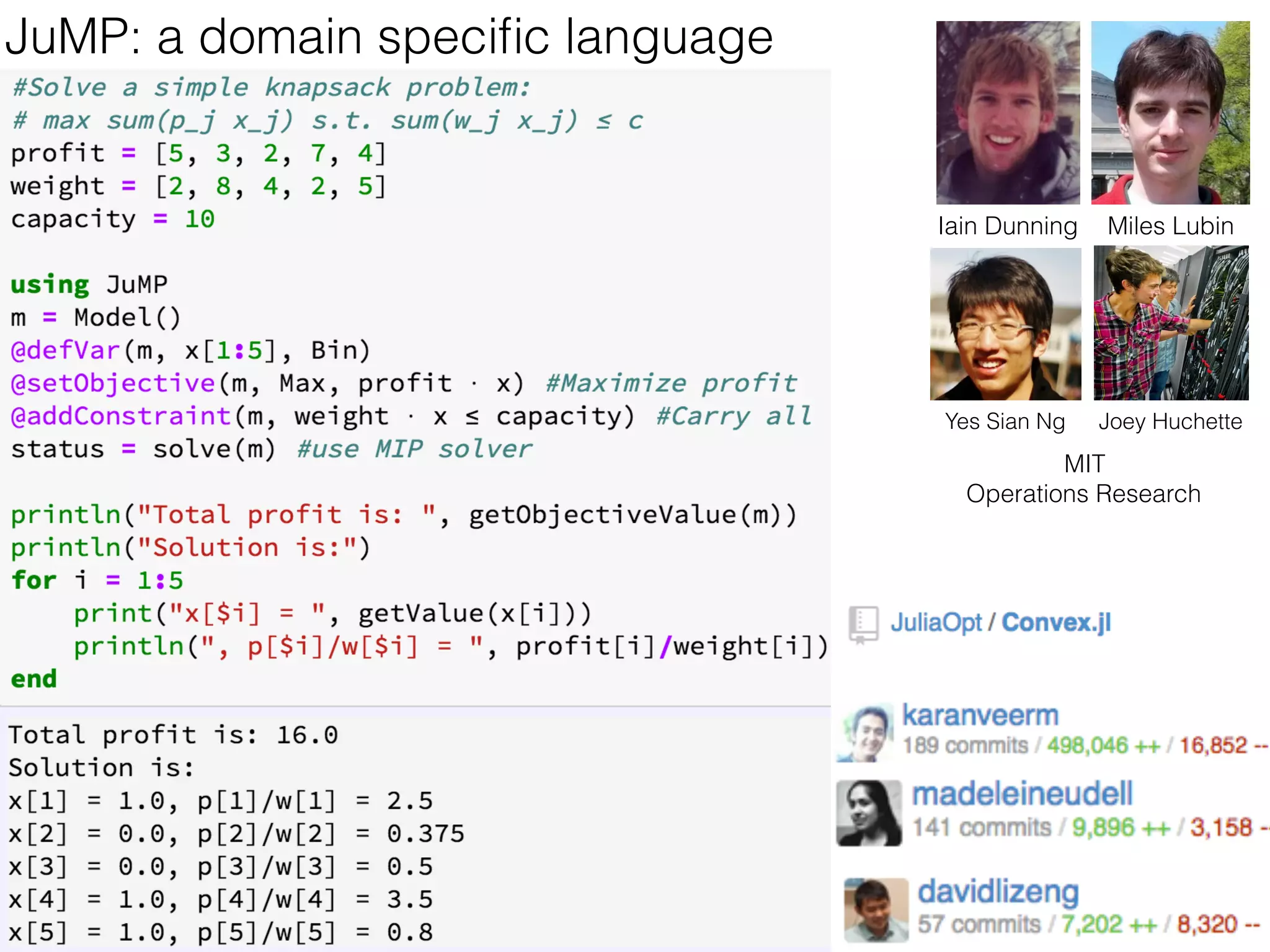Click the '@addConstraint' macro in code
This screenshot has height=952, width=1270.
[x=121, y=416]
